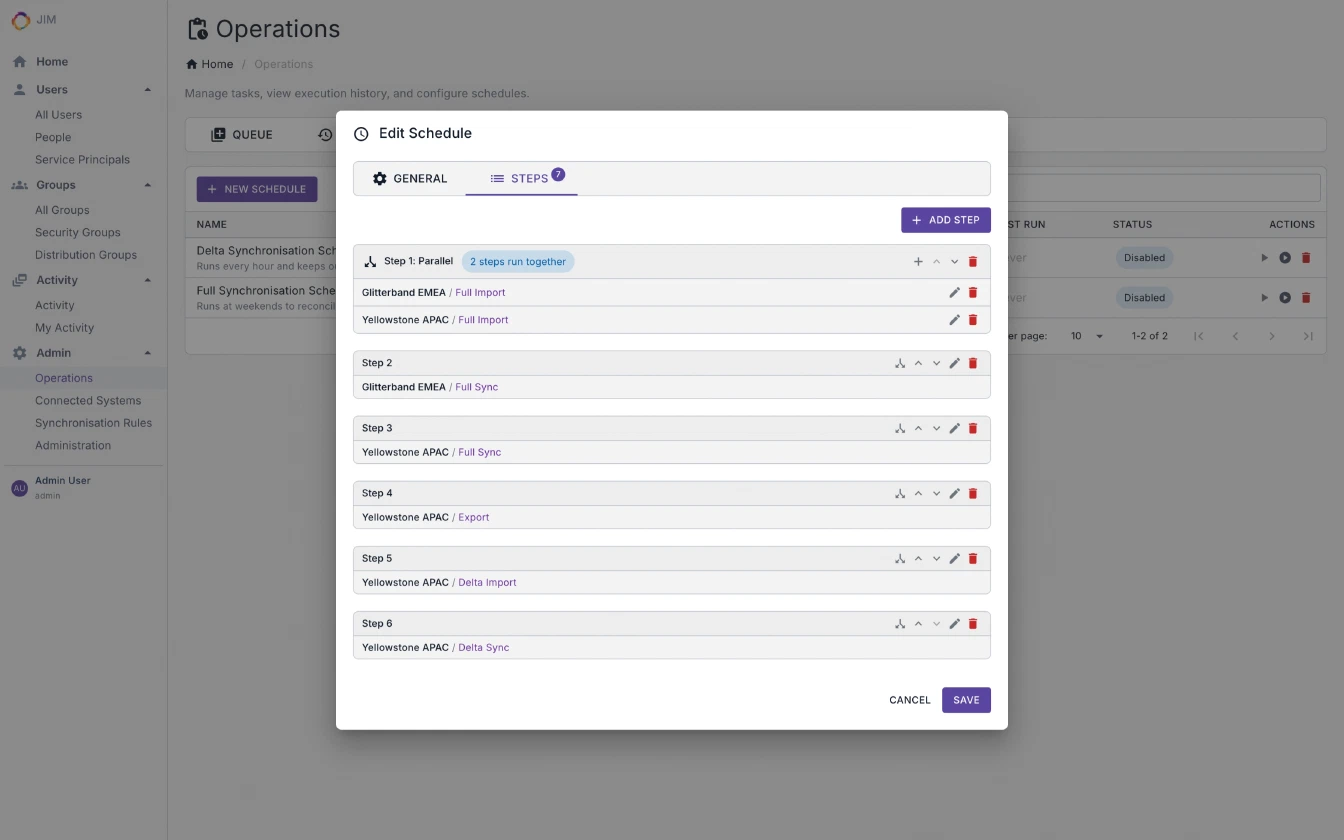Edit the Glitterband EMEA Full Import sub-step

(954, 292)
